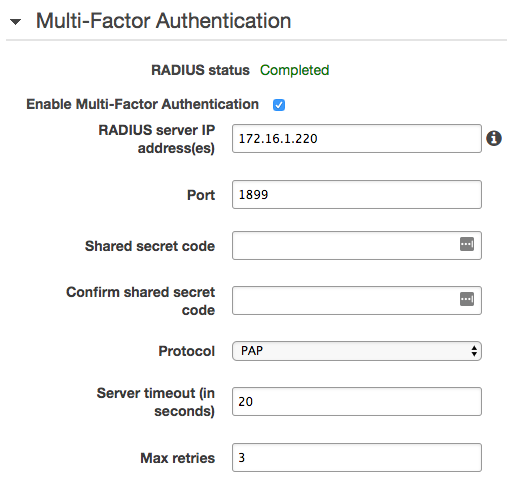Click the RADIUS status label
This screenshot has width=507, height=479.
[200, 70]
